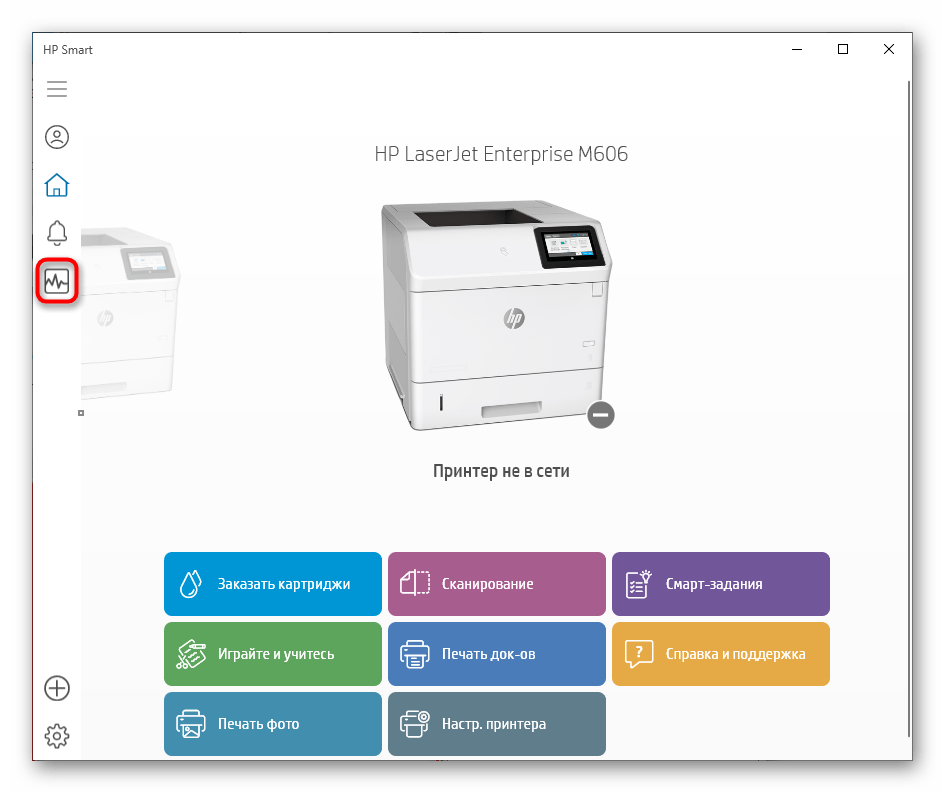Open the Играйте и учитесь tile
The height and width of the screenshot is (793, 945).
272,654
